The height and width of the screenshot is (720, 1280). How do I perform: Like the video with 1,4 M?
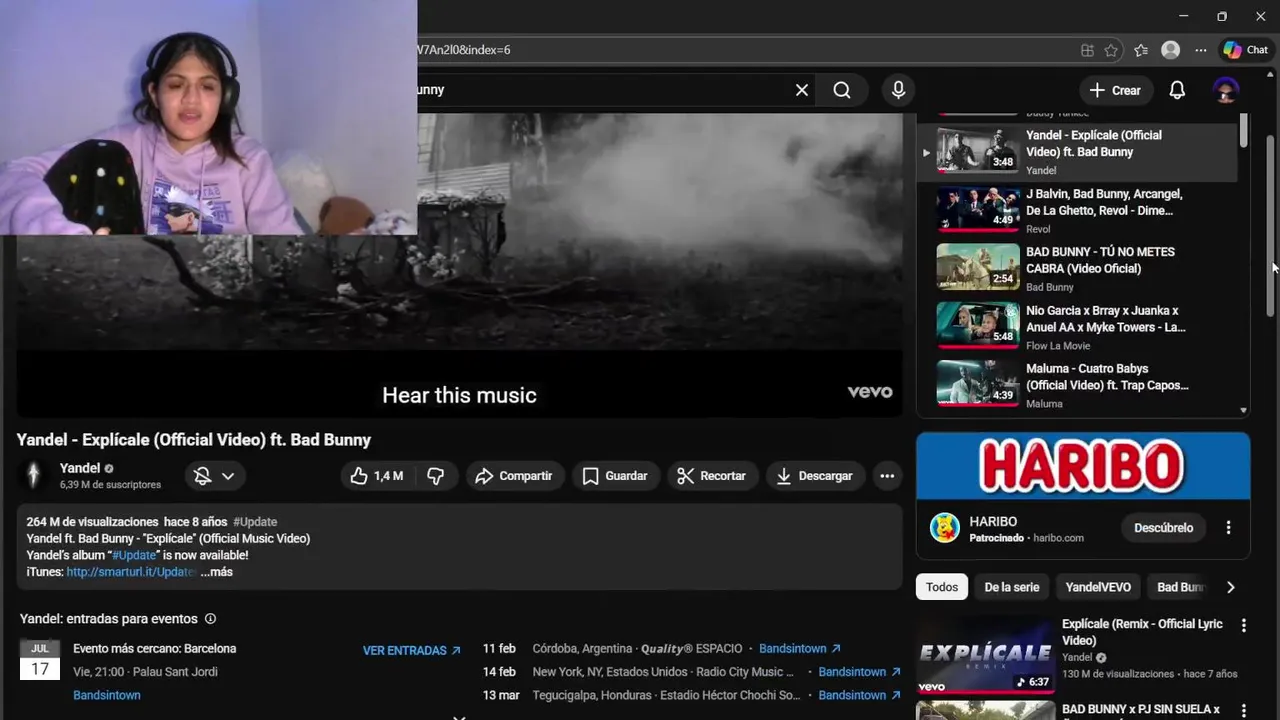click(x=377, y=476)
